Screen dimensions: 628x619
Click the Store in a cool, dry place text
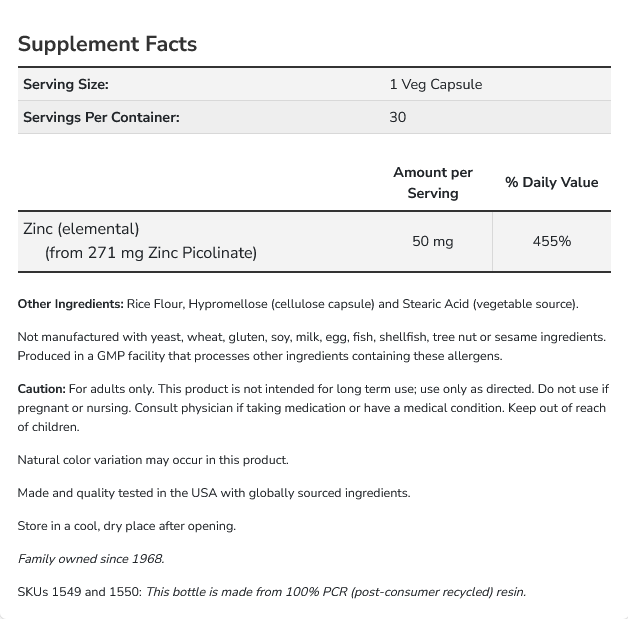click(127, 526)
